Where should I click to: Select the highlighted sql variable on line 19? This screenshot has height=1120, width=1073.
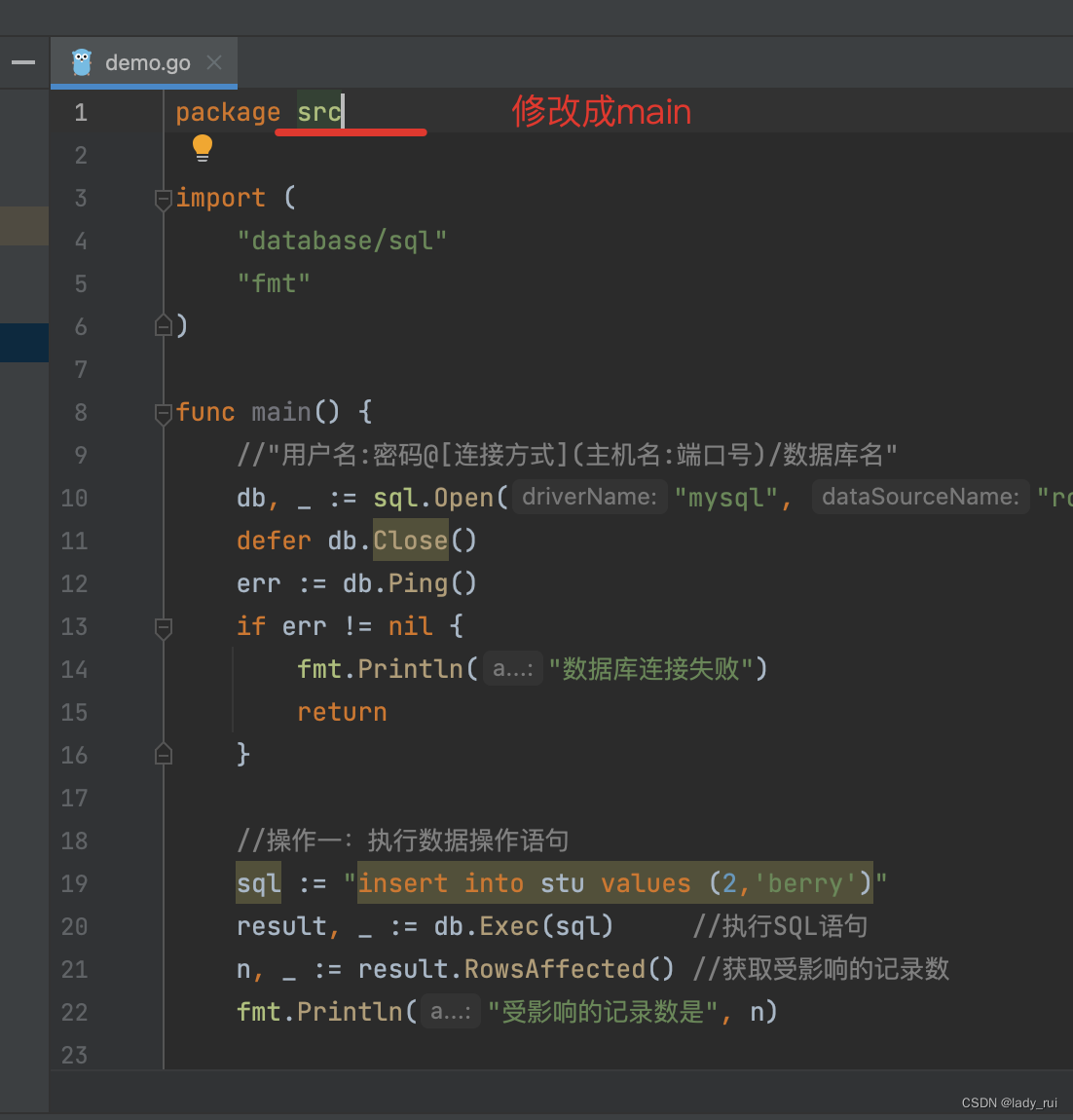point(258,883)
